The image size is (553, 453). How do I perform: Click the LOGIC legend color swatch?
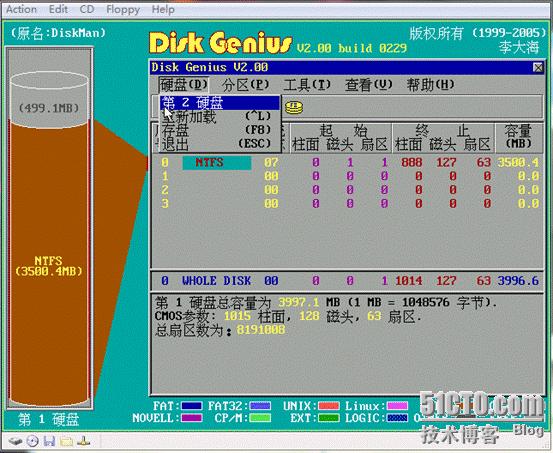pyautogui.click(x=397, y=418)
